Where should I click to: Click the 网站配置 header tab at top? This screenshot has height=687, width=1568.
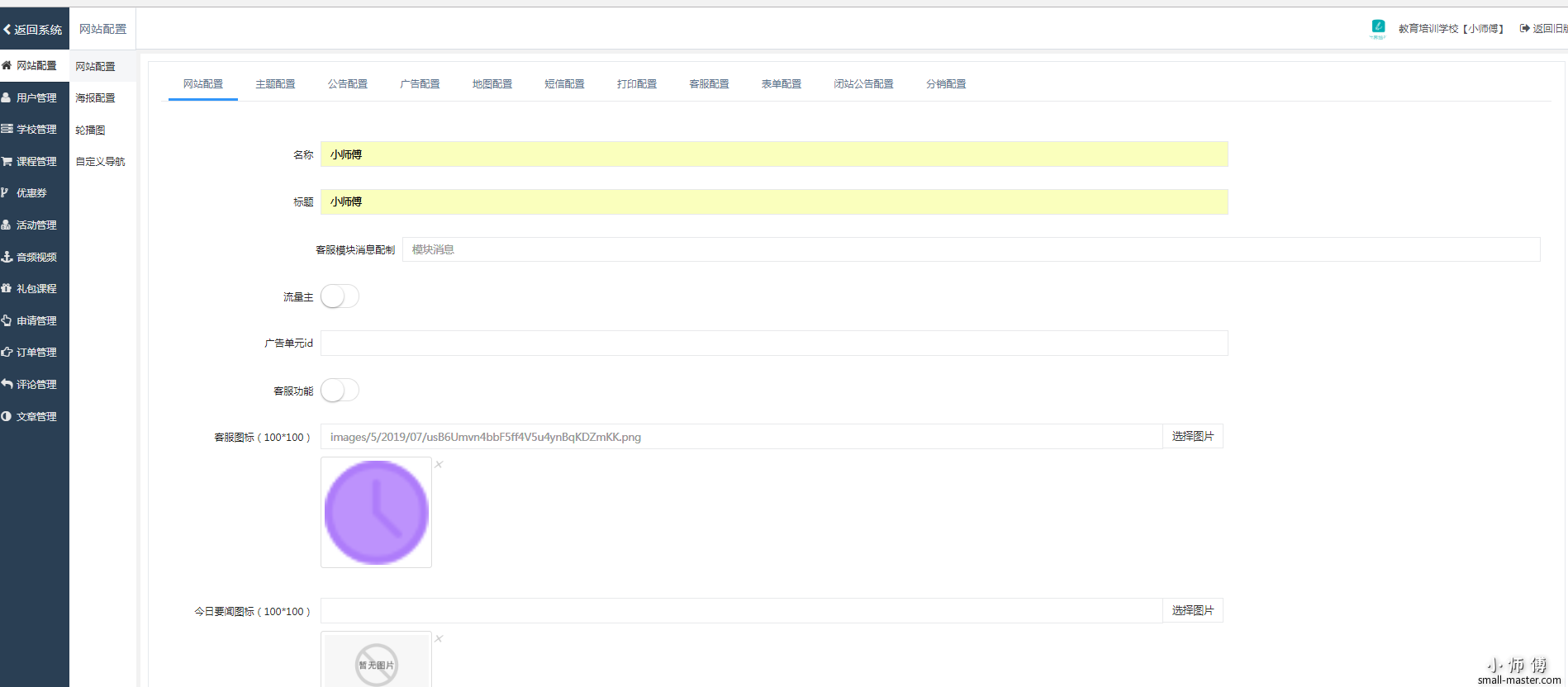(x=102, y=29)
